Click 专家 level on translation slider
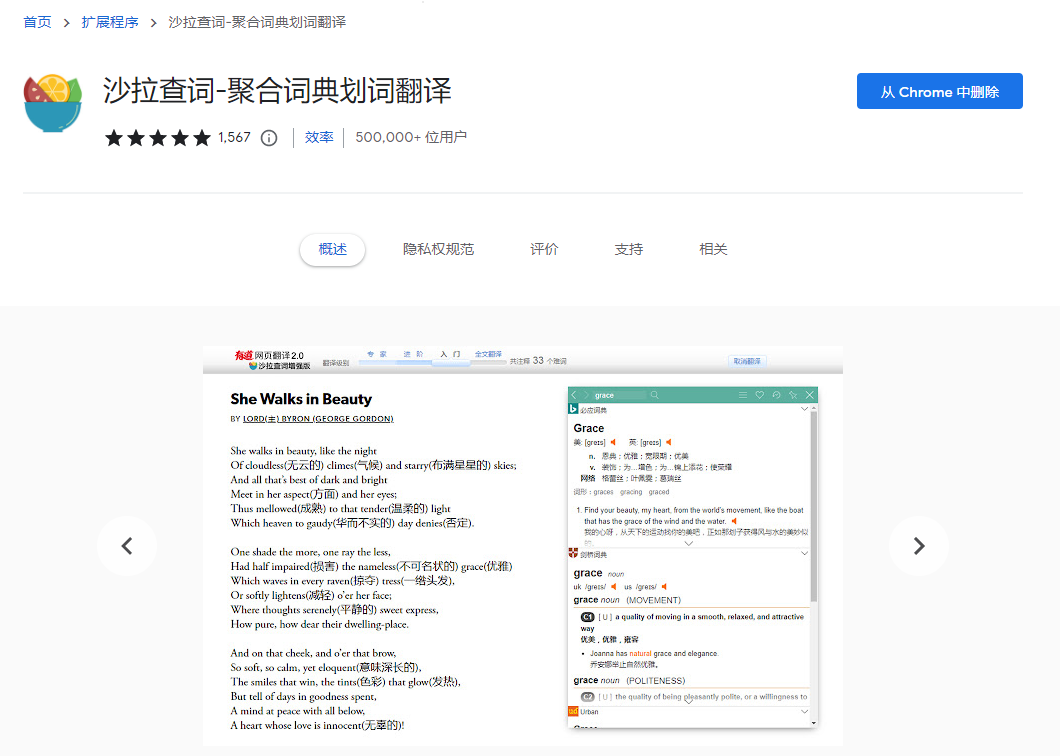Viewport: 1060px width, 756px height. pos(377,354)
